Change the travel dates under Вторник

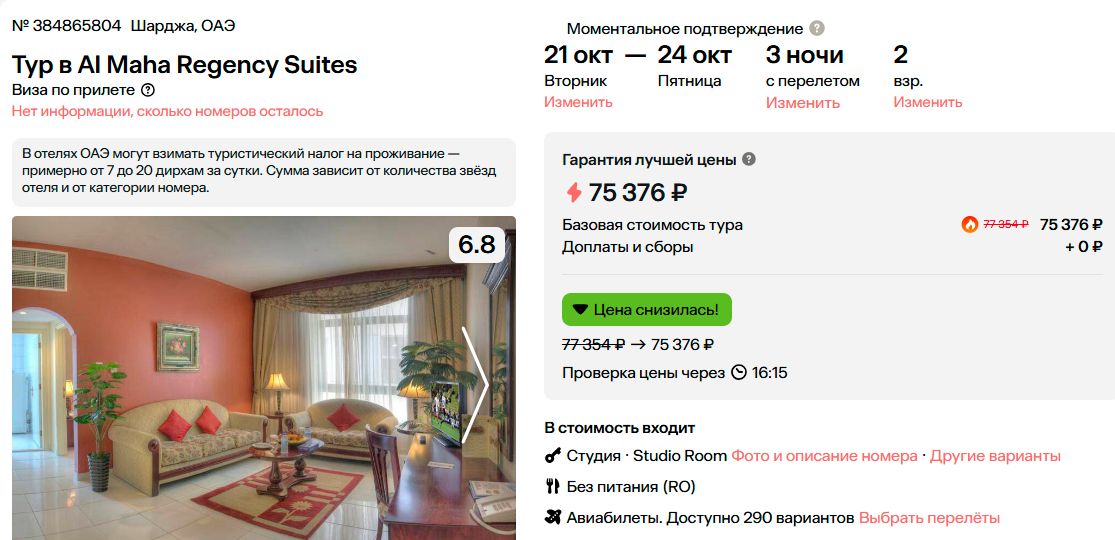578,102
